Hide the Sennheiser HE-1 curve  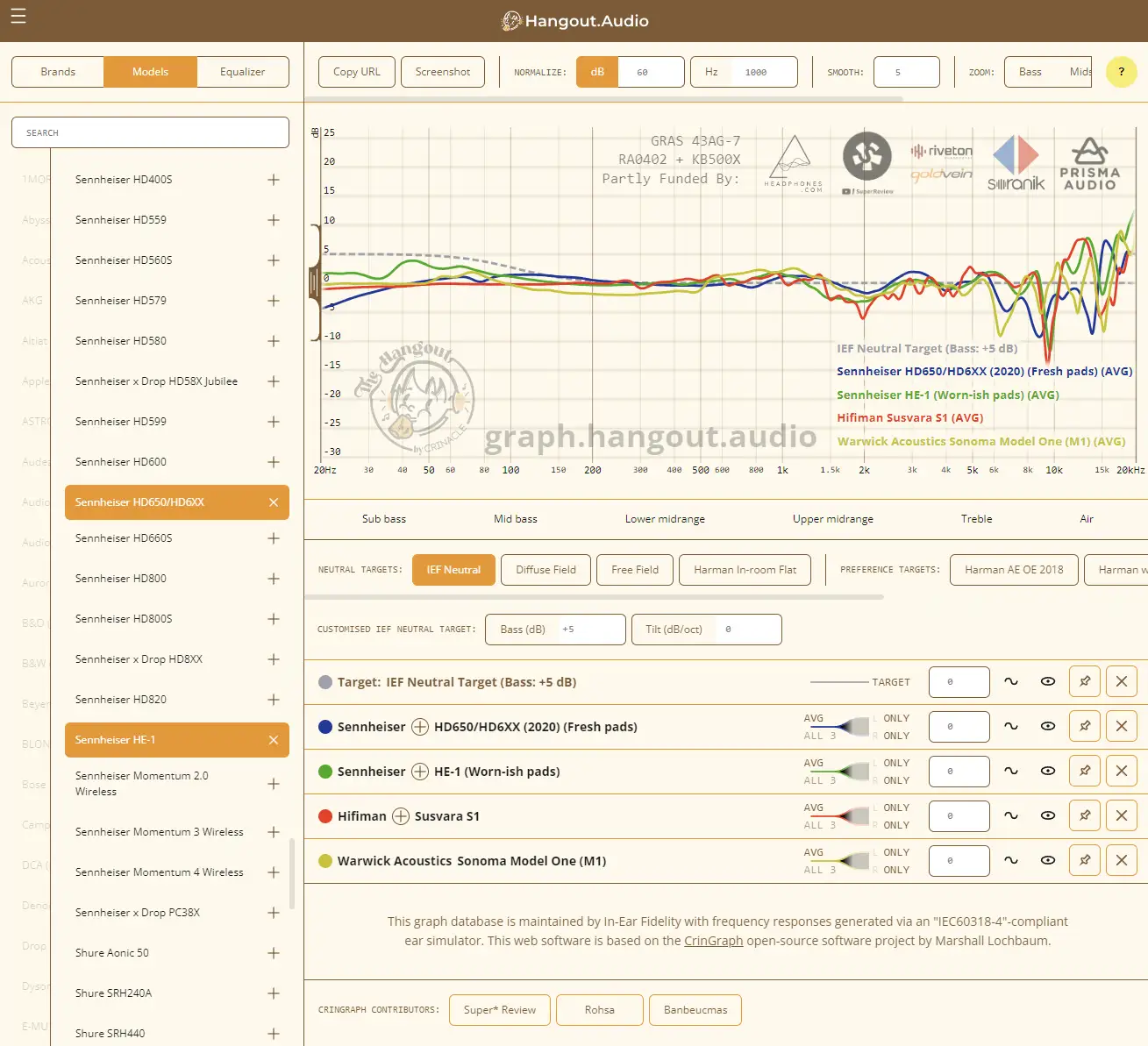coord(1048,771)
